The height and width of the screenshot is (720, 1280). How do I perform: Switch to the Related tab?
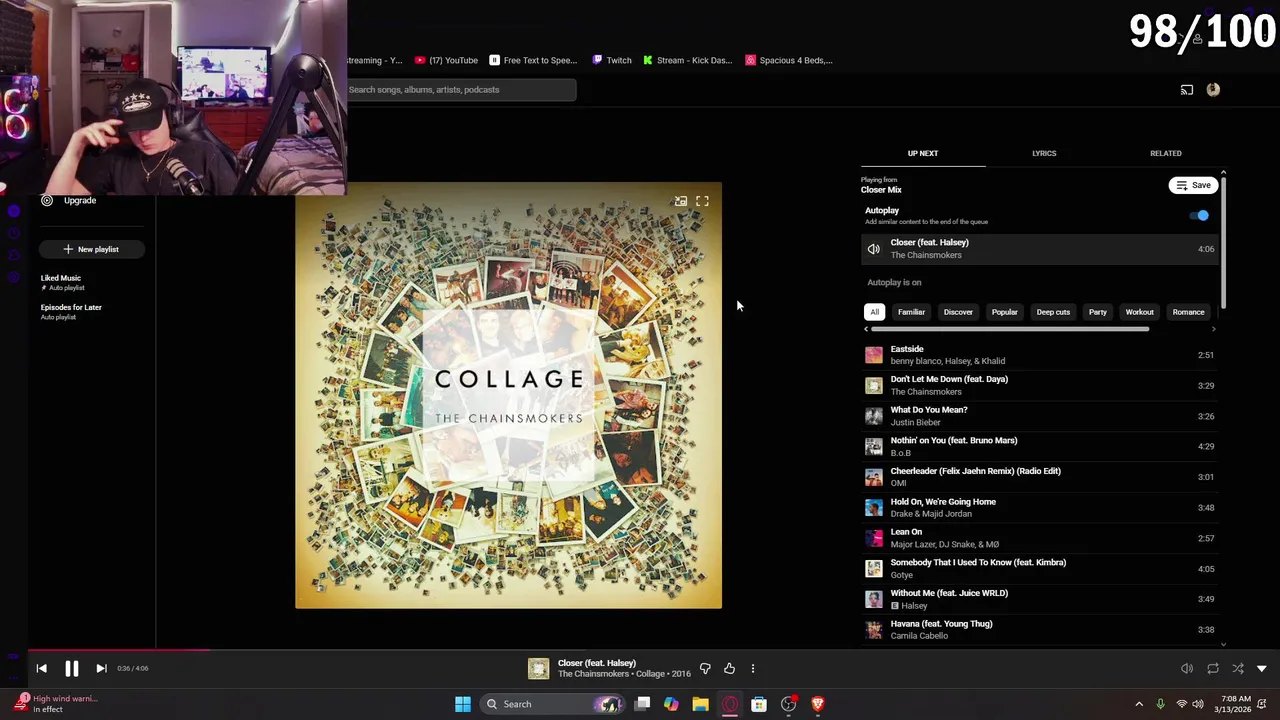tap(1165, 153)
